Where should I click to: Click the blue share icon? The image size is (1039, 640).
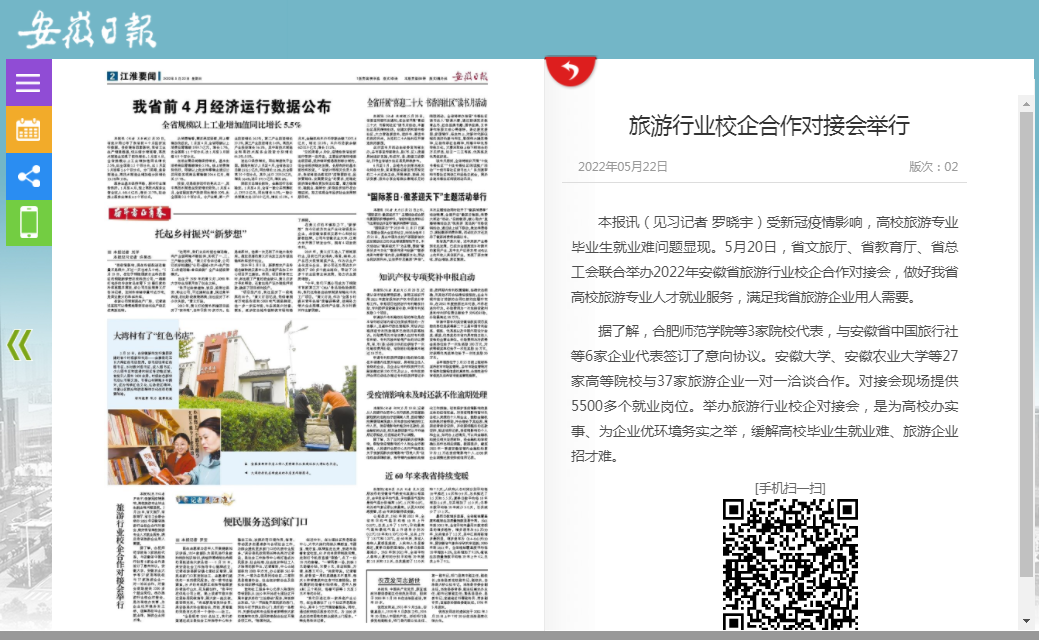coord(28,177)
